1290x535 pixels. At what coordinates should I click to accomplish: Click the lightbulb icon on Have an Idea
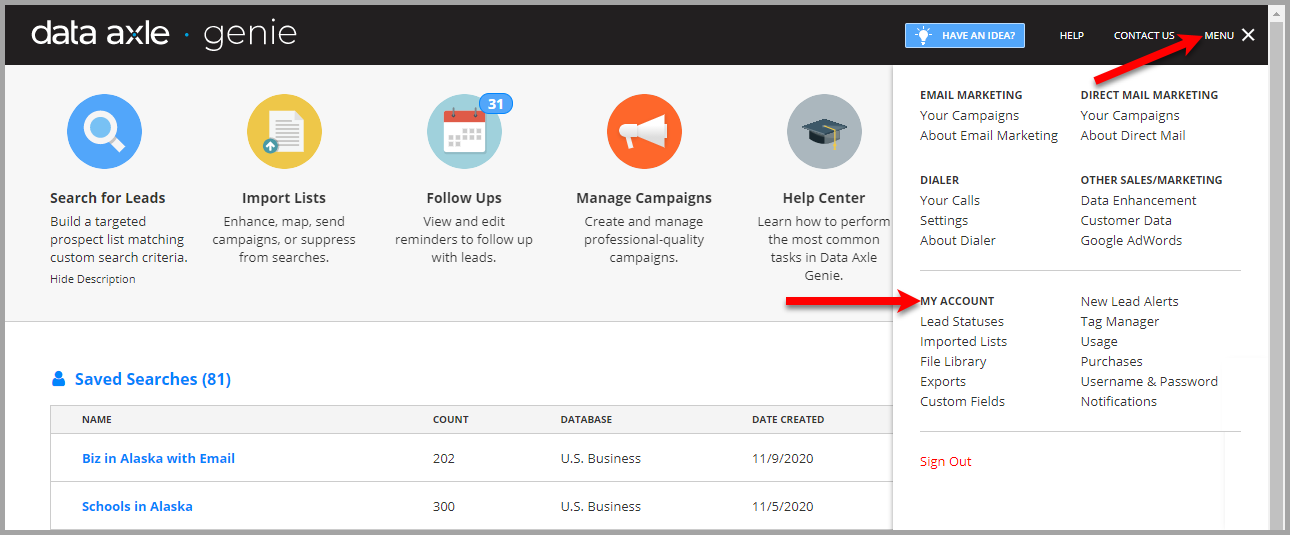923,36
